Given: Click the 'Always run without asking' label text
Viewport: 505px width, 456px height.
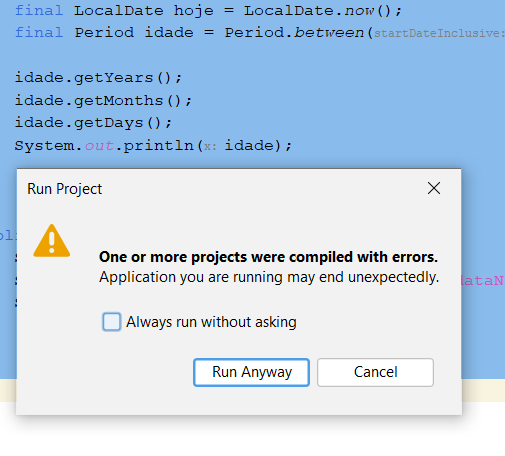Looking at the screenshot, I should 211,322.
